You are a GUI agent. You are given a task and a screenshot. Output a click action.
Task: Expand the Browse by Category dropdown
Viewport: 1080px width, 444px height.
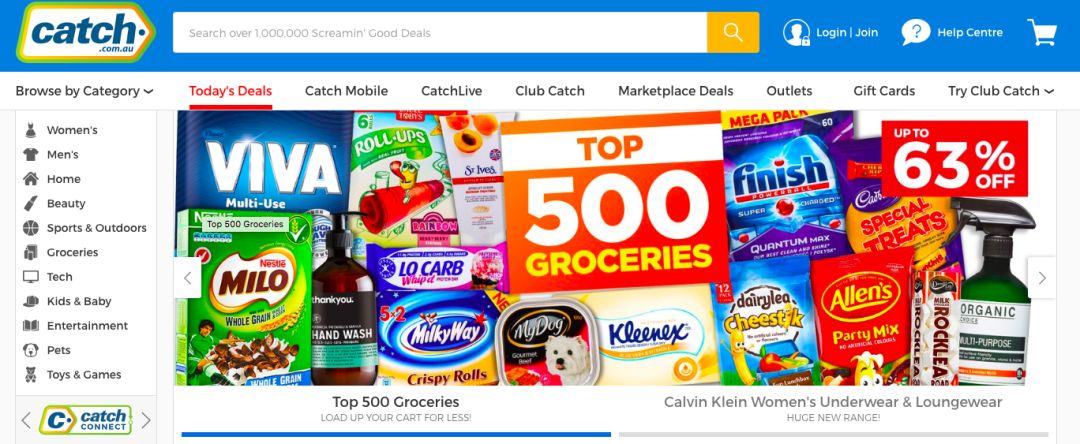coord(84,91)
